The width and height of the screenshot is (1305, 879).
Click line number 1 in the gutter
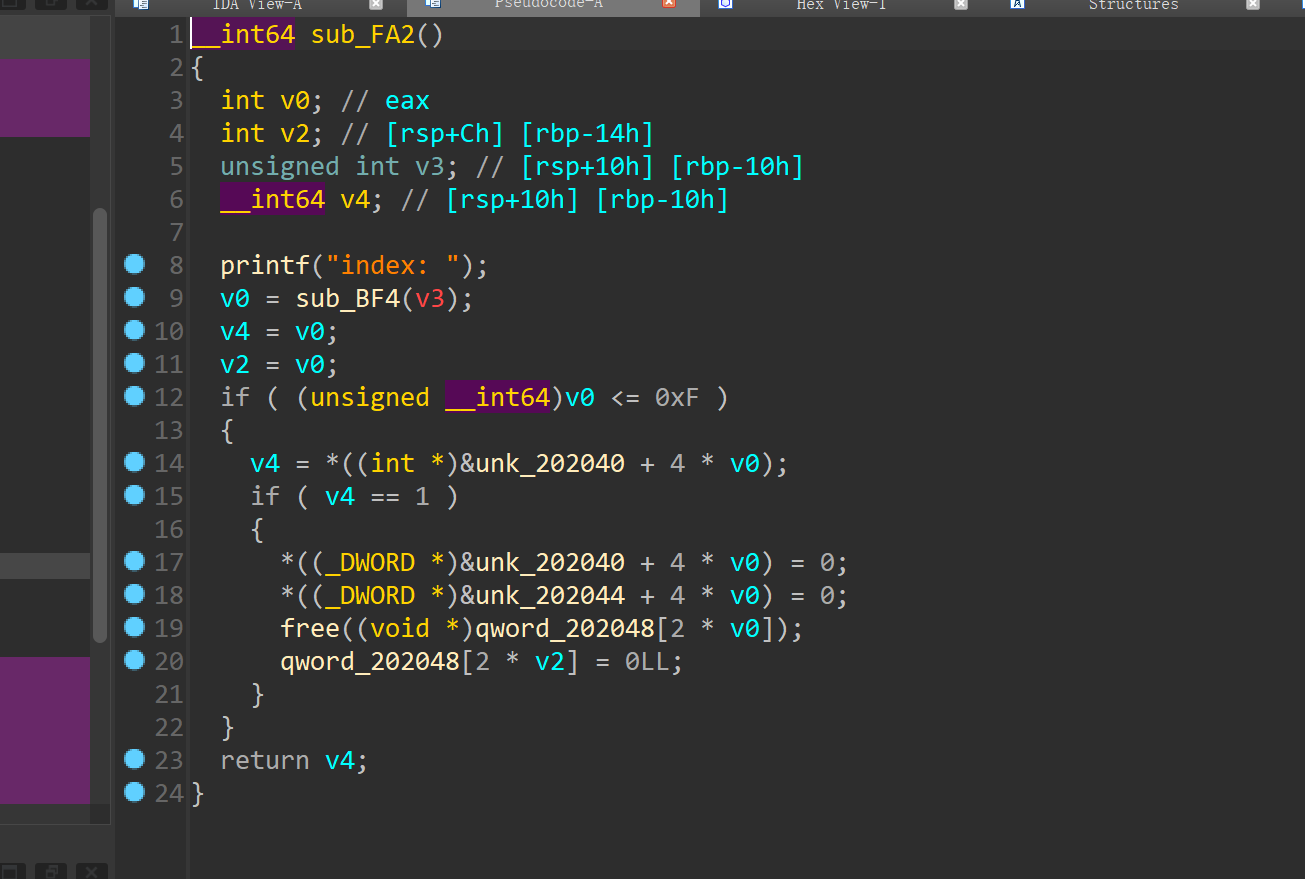(176, 35)
